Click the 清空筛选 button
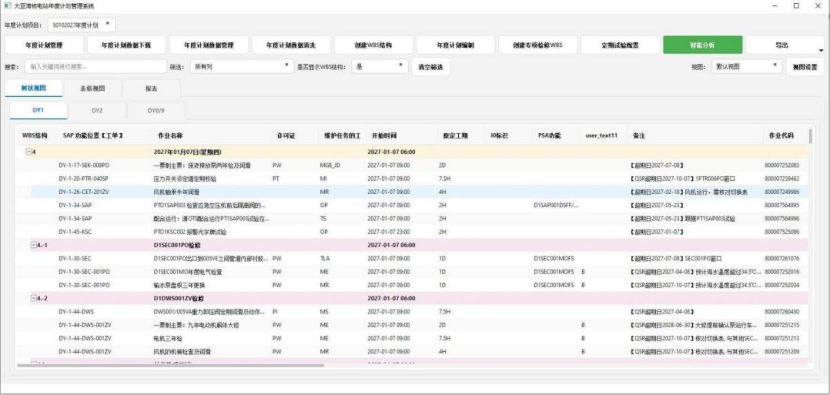Viewport: 830px width, 395px height. coord(430,67)
